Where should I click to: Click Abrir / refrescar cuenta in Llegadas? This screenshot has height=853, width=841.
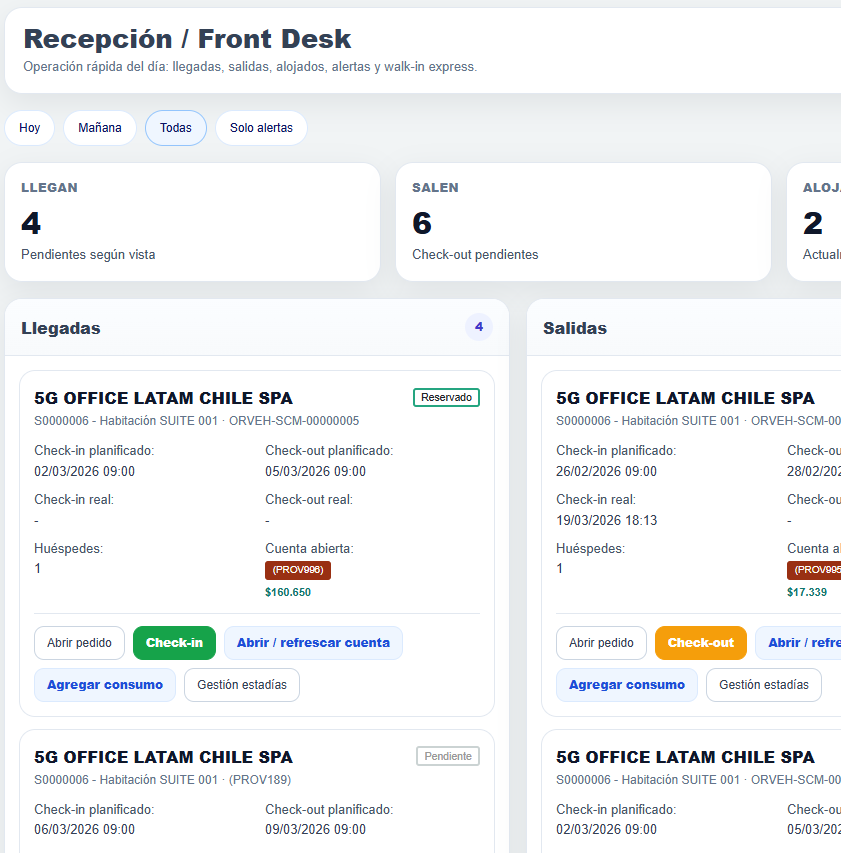313,643
